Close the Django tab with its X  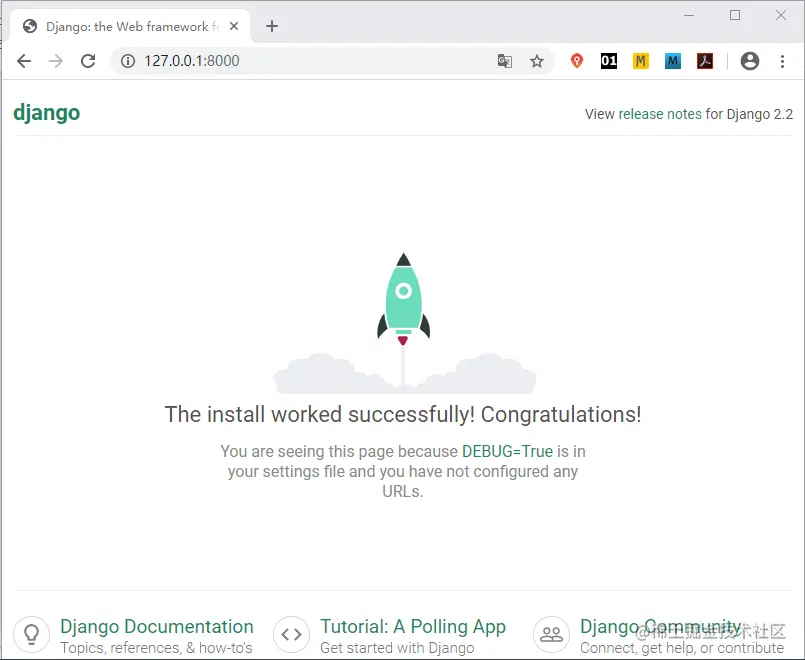[234, 26]
